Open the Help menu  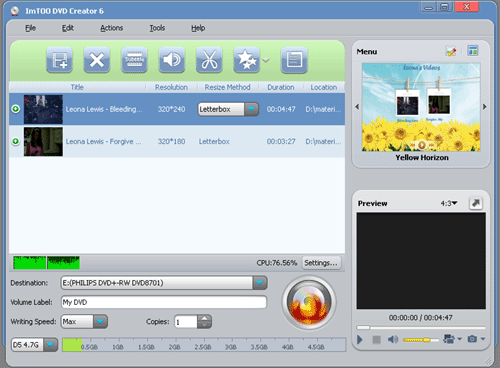pos(198,28)
